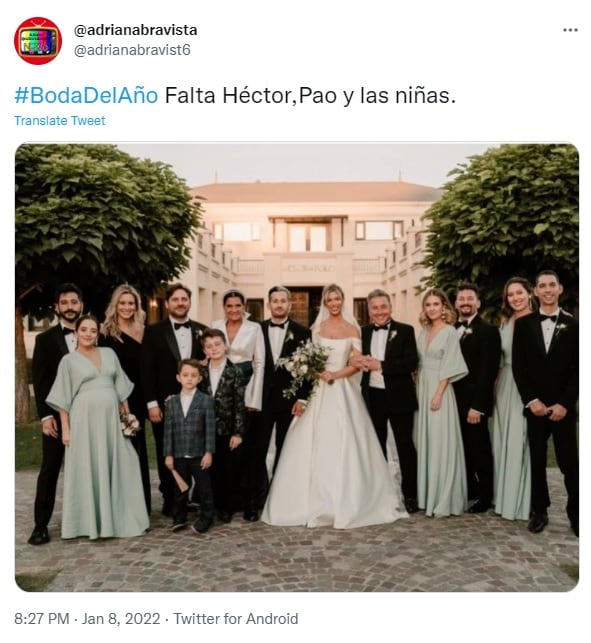Viewport: 591px width, 643px height.
Task: Follow the #BodaDelAño hashtag
Action: click(x=86, y=96)
